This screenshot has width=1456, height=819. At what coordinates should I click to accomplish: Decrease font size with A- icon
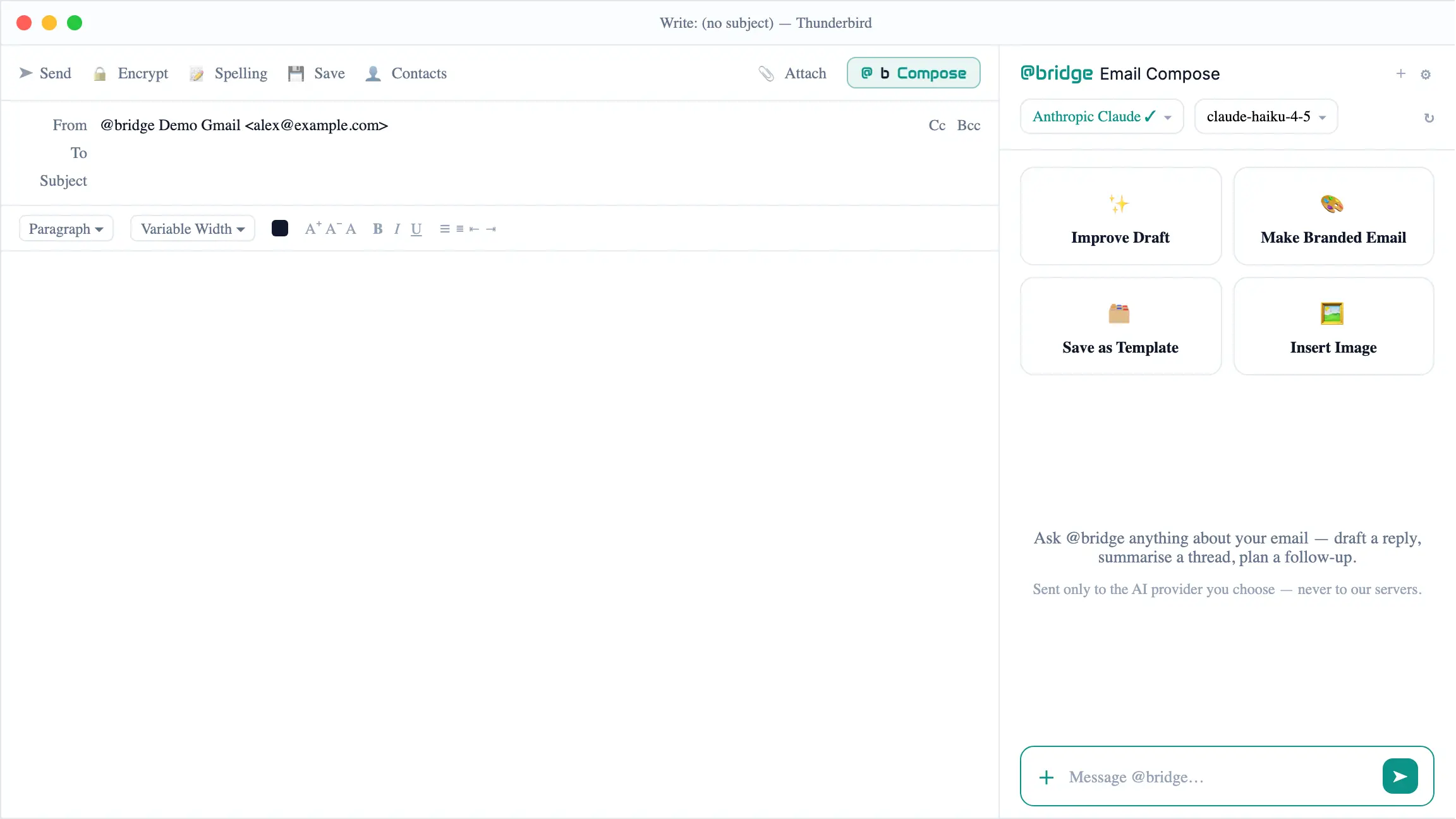click(x=333, y=228)
